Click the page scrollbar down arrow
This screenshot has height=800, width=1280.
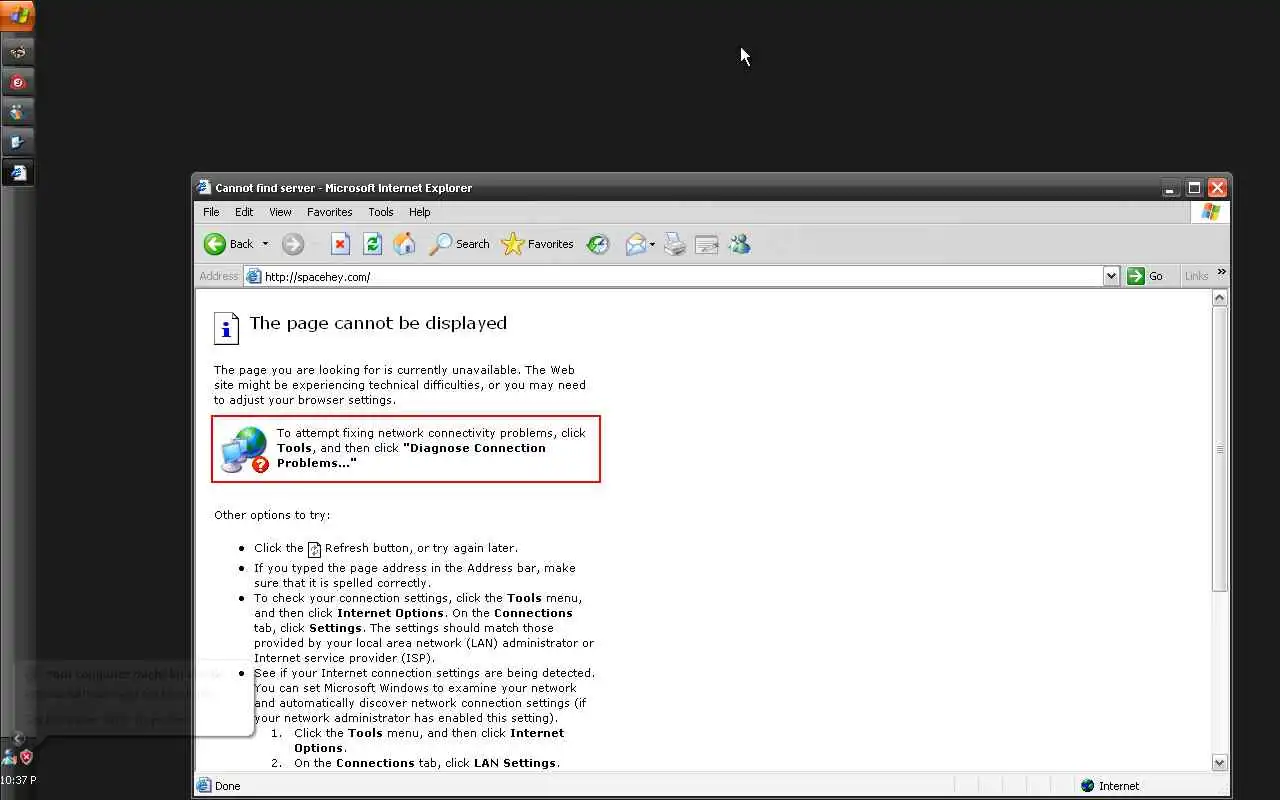coord(1219,762)
